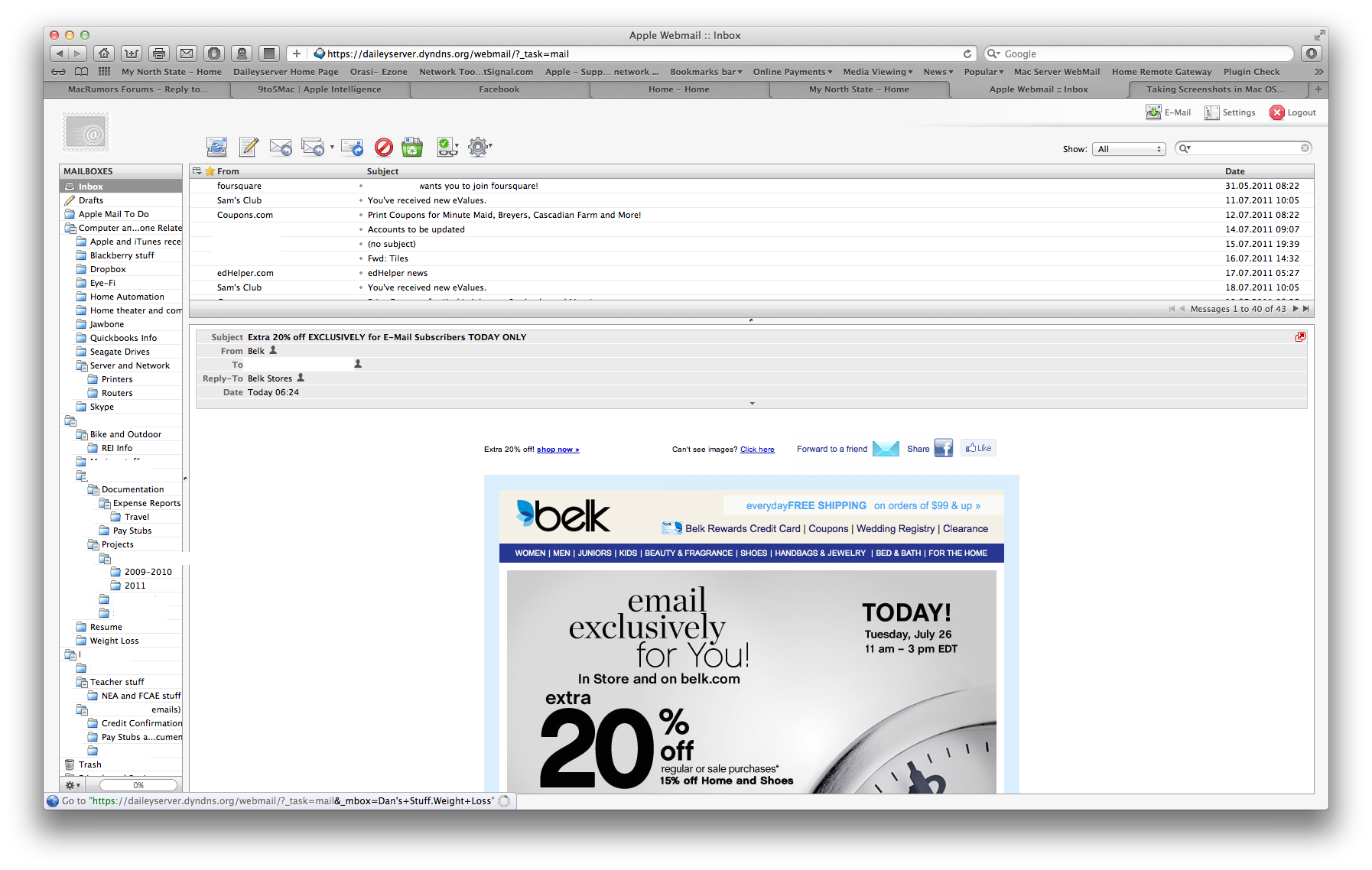The image size is (1372, 870).
Task: Open the Show filter dropdown set to All
Action: point(1128,149)
